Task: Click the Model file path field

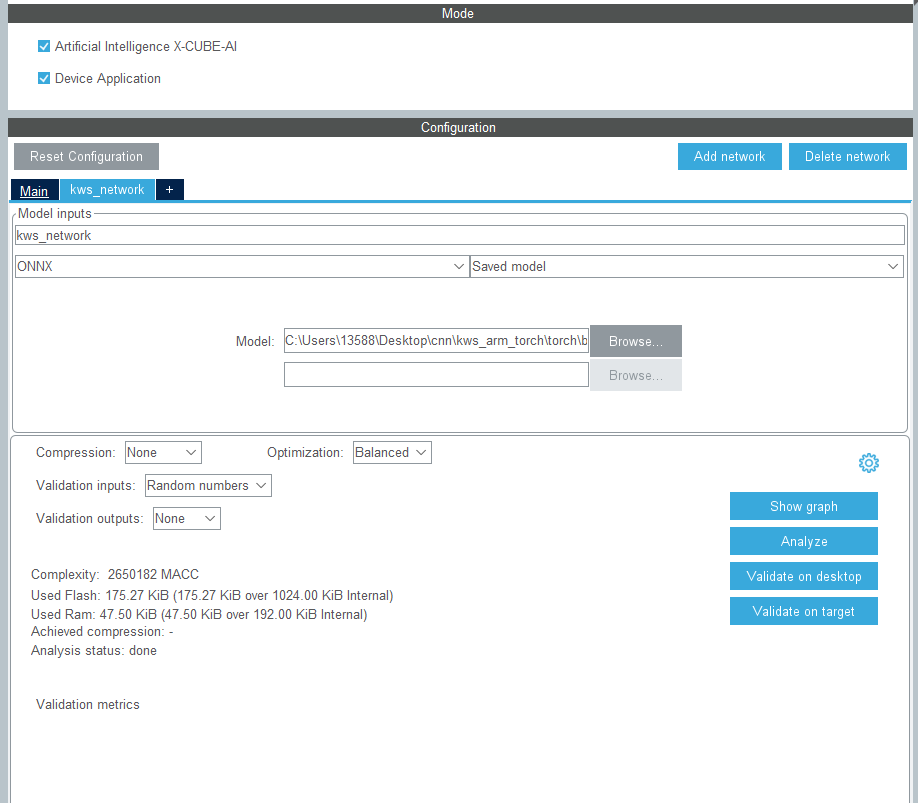Action: (436, 341)
